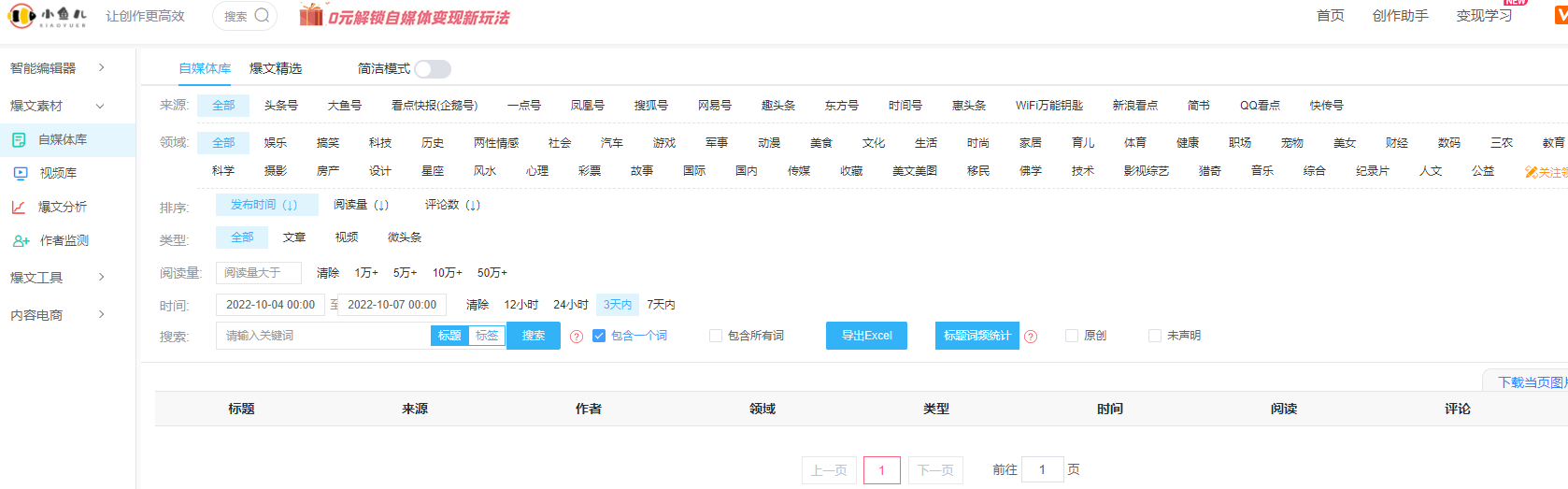Open 视频库 via its play icon
This screenshot has height=489, width=1568.
[x=21, y=173]
